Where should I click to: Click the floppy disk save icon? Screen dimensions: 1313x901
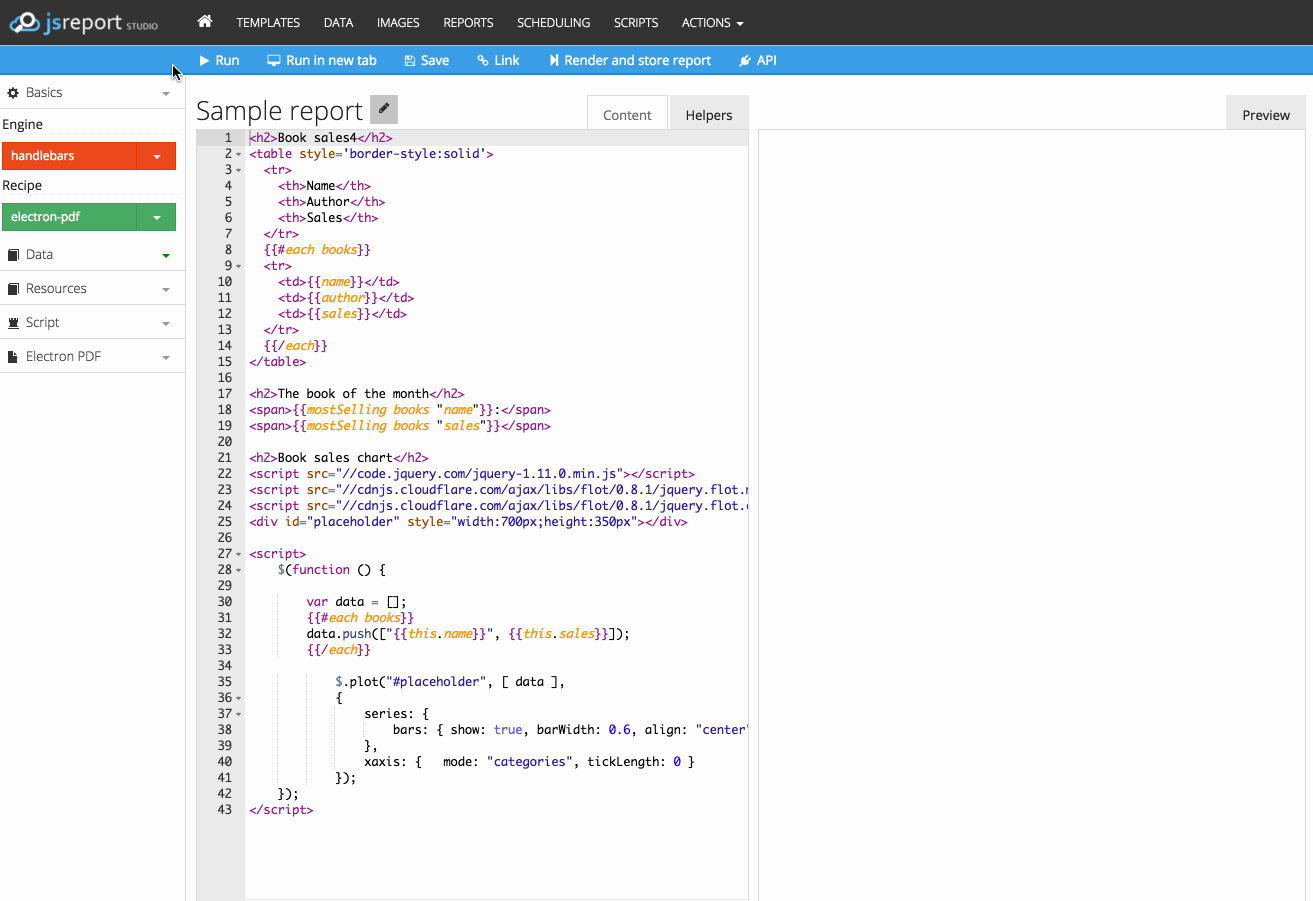pos(409,60)
